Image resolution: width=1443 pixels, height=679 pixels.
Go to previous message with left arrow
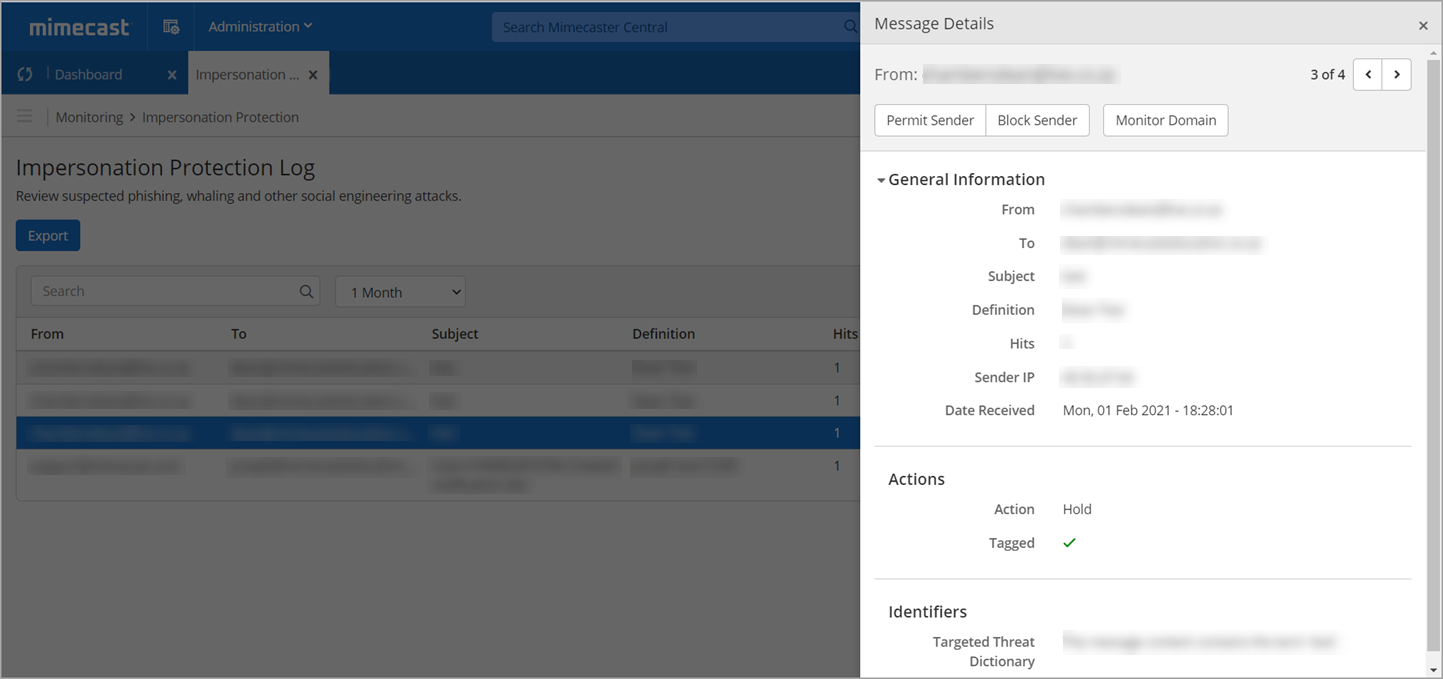(x=1367, y=75)
